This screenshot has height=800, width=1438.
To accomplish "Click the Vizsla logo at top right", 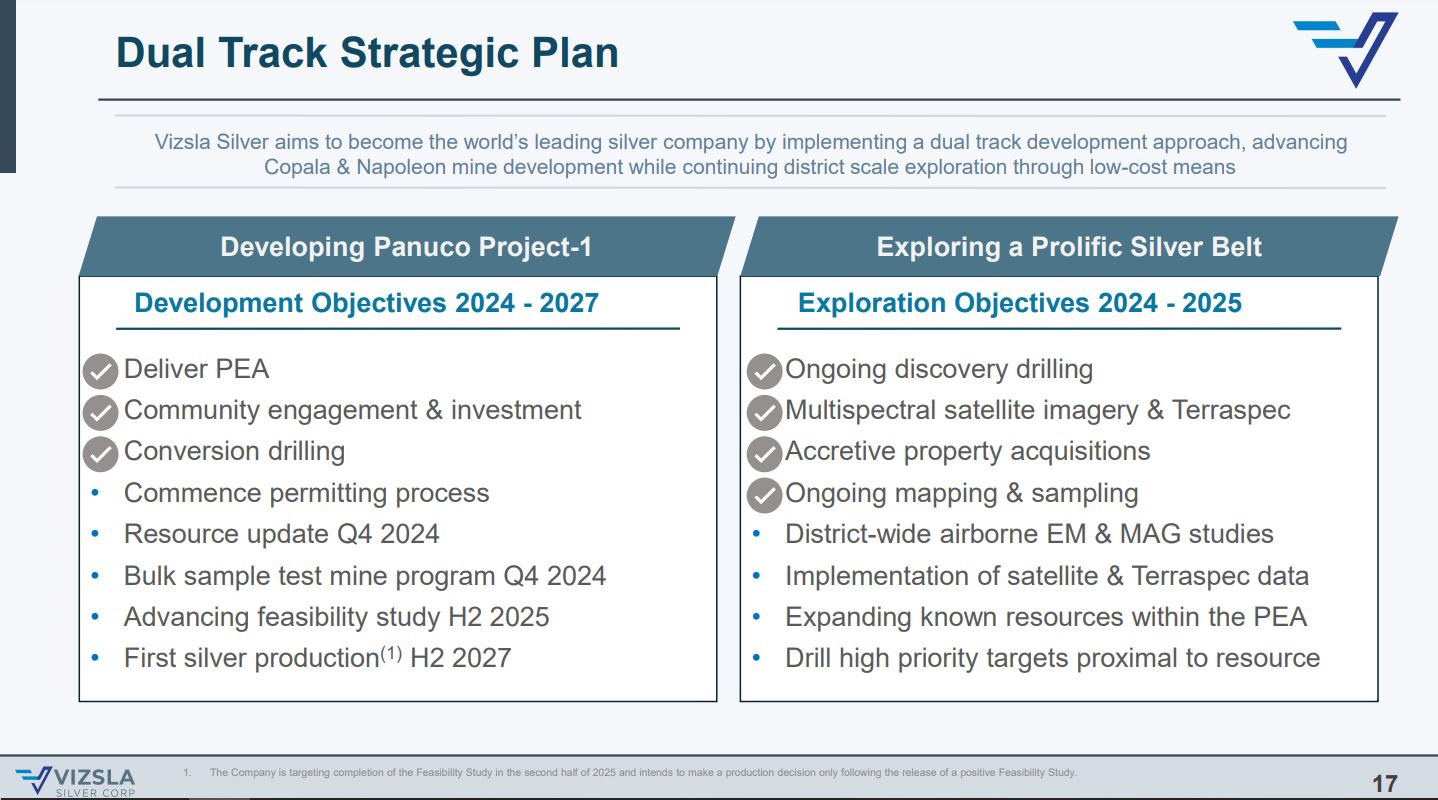I will 1345,49.
